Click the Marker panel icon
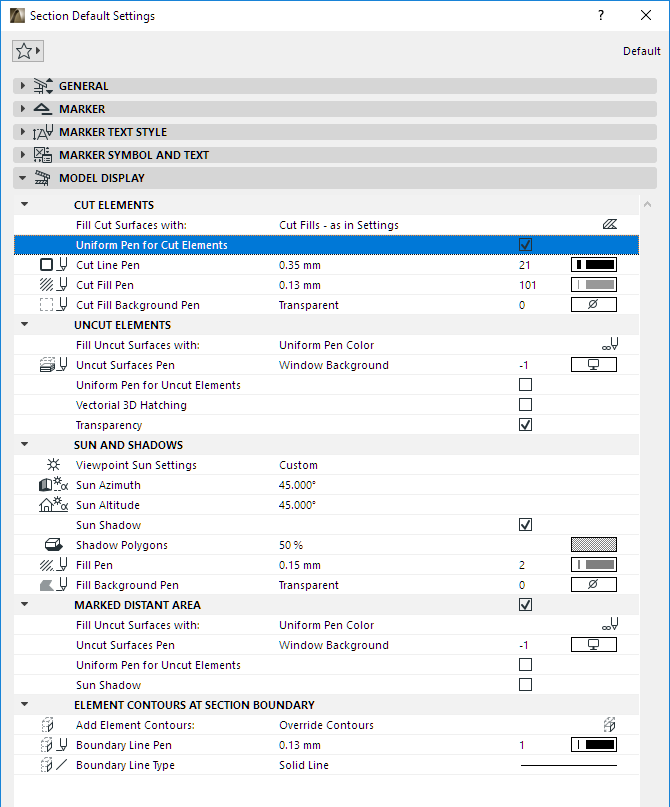The height and width of the screenshot is (807, 670). pos(43,109)
